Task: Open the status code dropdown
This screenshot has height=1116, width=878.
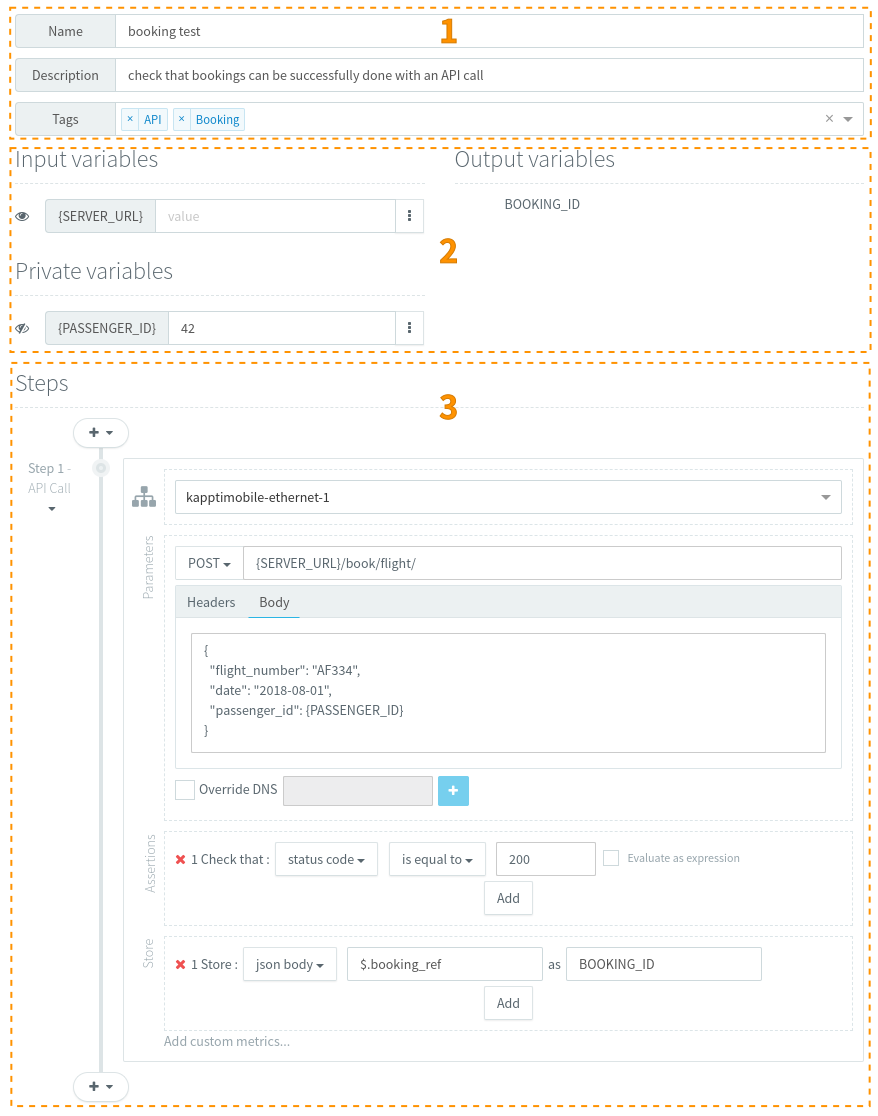Action: coord(326,859)
